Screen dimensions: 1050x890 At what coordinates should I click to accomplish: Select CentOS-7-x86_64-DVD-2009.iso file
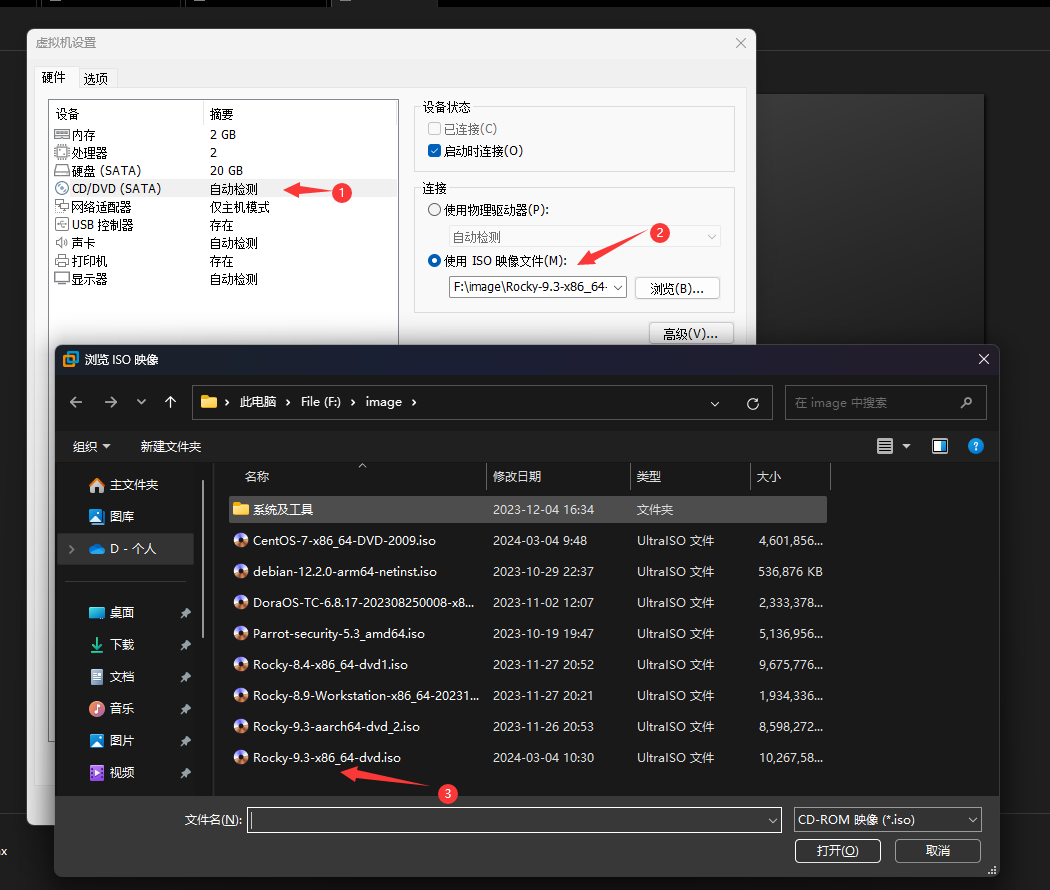click(528, 540)
